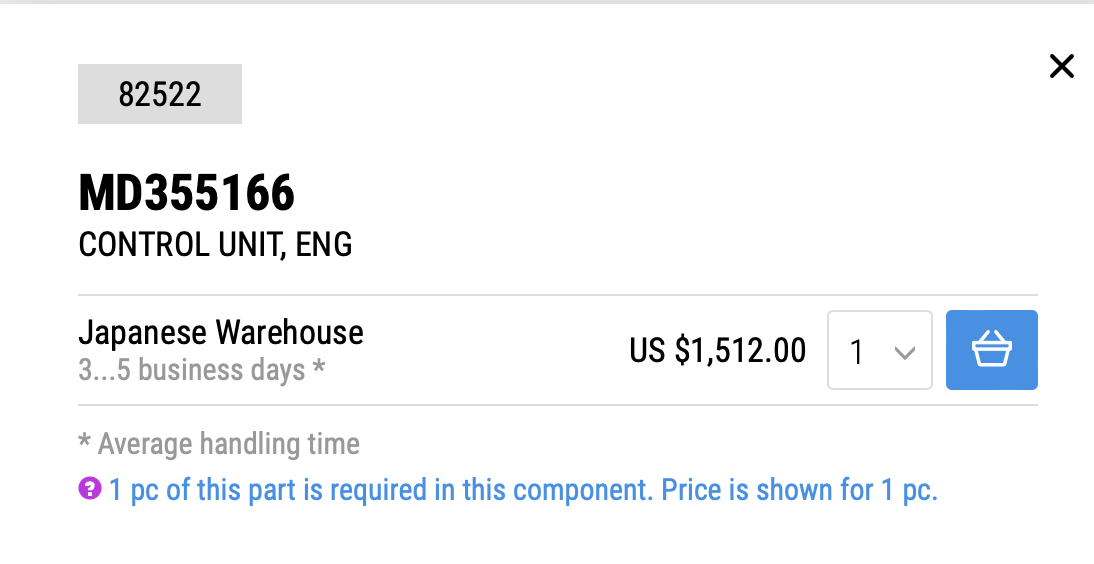Click the MD355166 part number heading
The height and width of the screenshot is (564, 1094).
pyautogui.click(x=186, y=193)
